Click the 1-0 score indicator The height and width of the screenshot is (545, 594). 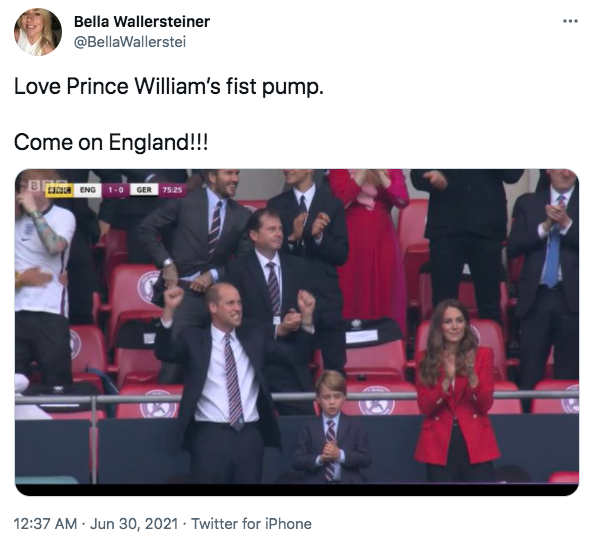116,190
